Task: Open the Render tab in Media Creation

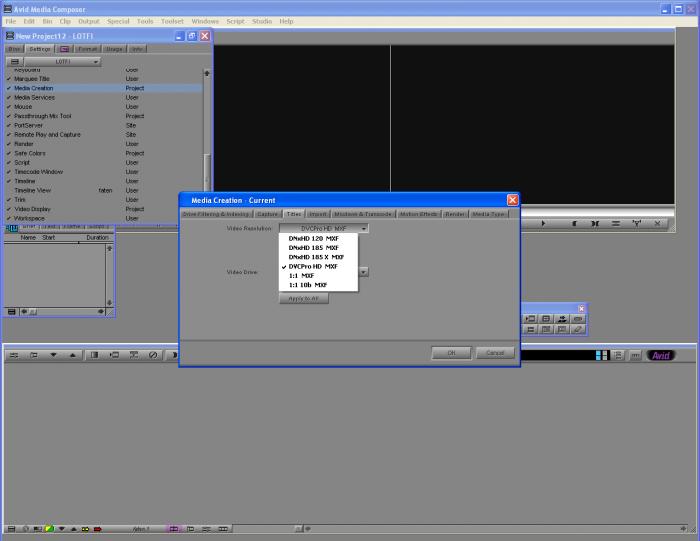Action: coord(455,214)
